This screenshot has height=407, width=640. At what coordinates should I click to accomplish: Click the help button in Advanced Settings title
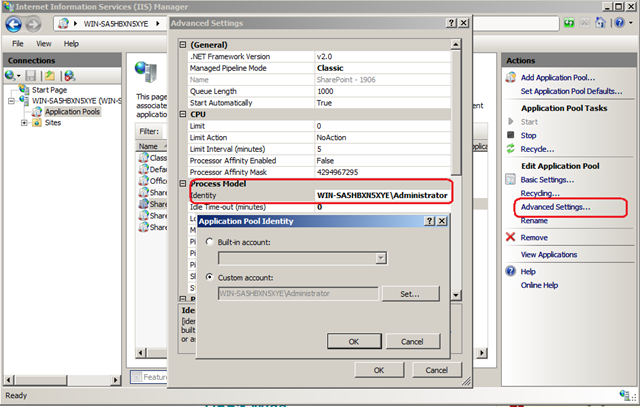(451, 23)
